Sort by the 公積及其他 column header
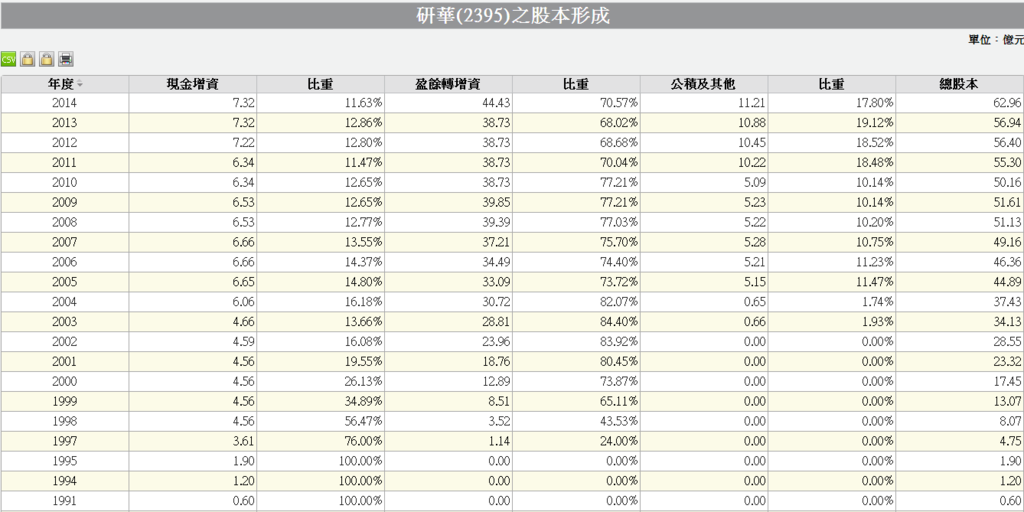 point(703,84)
